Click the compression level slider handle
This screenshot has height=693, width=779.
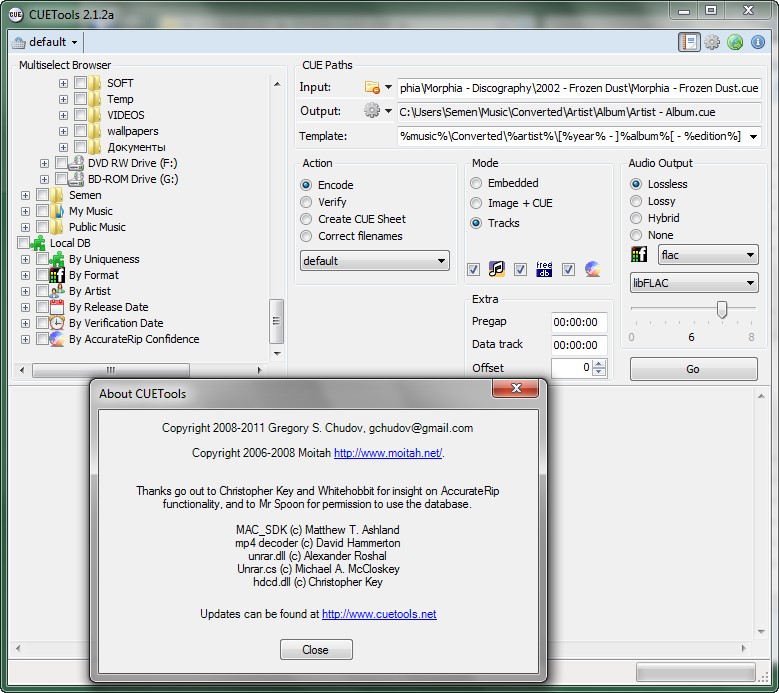(722, 311)
